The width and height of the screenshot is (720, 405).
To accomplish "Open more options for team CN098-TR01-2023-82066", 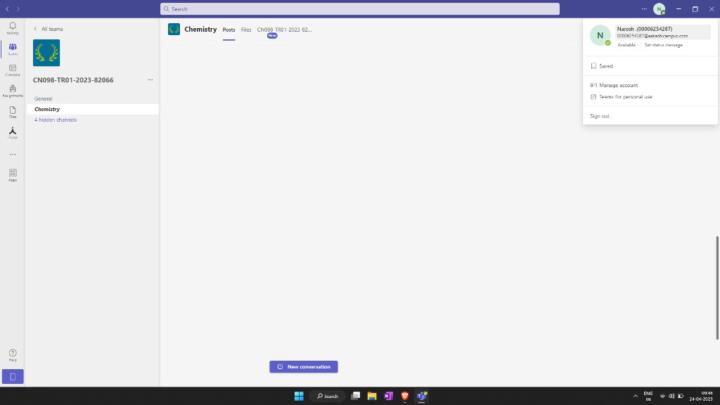I will tap(150, 80).
